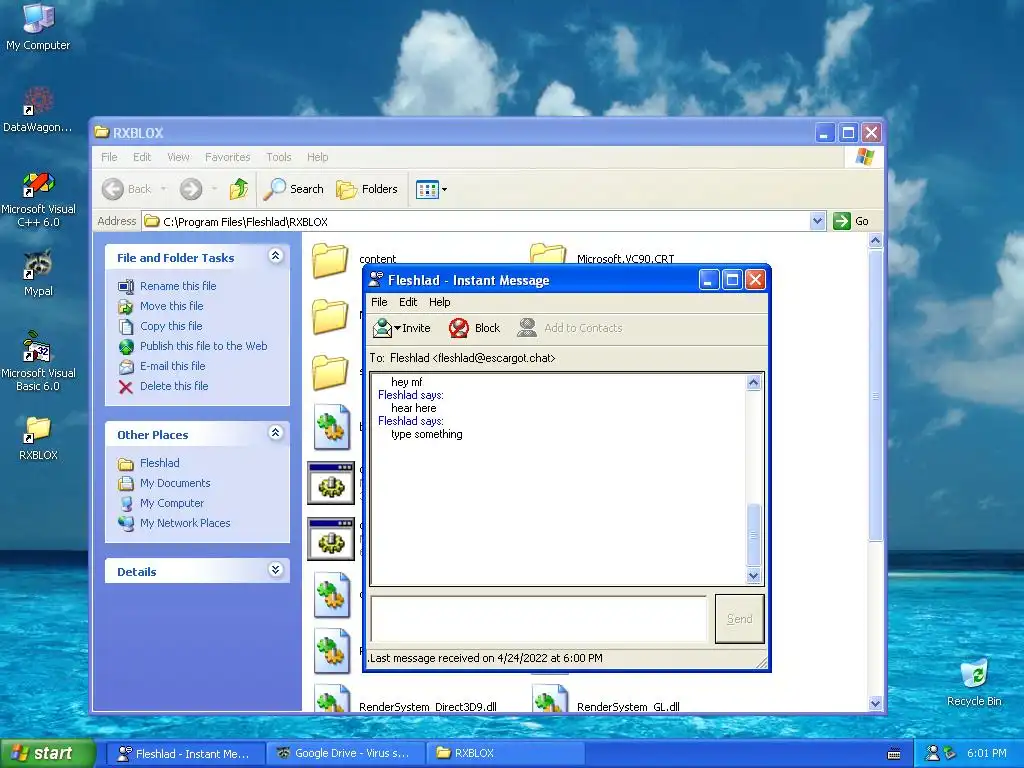Switch to Fleshlad Instant Message taskbar button
The image size is (1024, 768).
click(x=184, y=754)
